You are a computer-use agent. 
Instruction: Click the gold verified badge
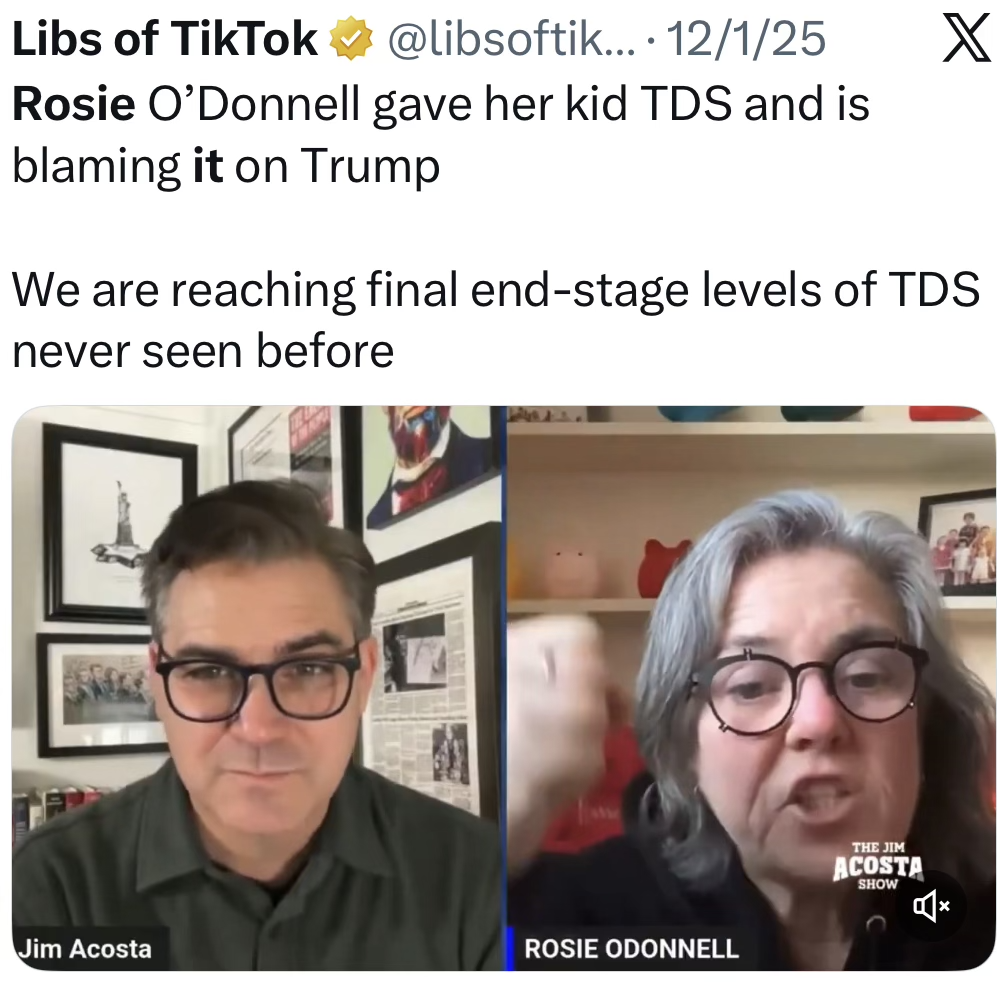pyautogui.click(x=350, y=39)
